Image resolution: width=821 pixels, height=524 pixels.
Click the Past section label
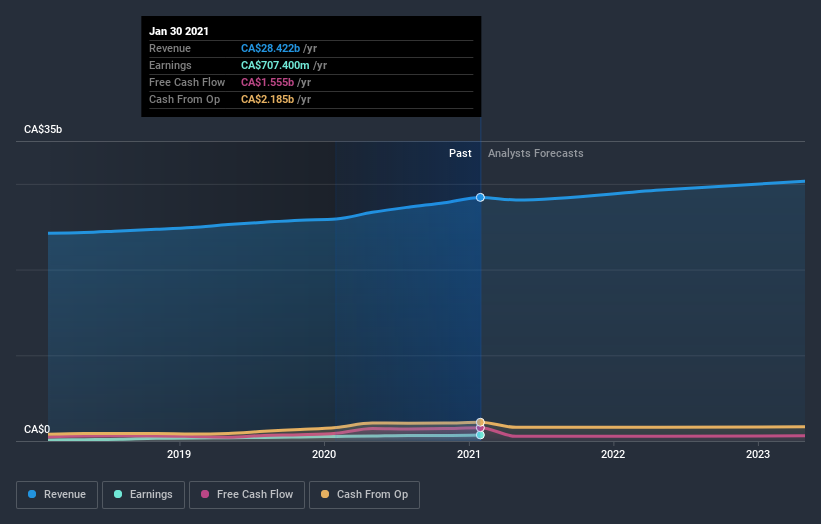pyautogui.click(x=460, y=153)
